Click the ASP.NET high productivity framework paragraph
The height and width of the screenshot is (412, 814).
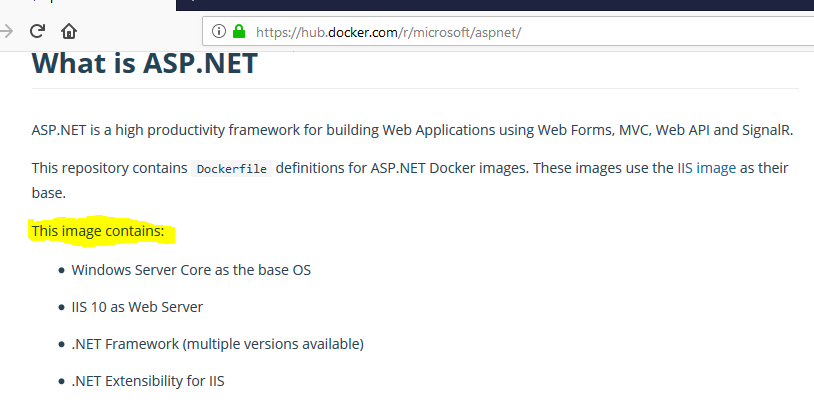[x=412, y=130]
